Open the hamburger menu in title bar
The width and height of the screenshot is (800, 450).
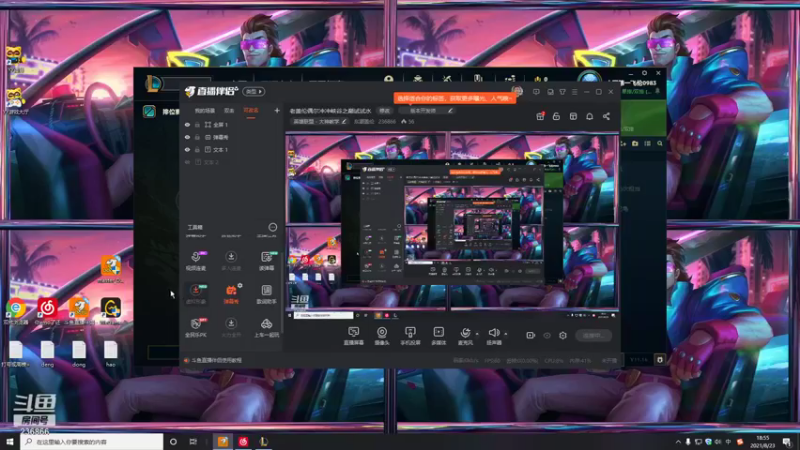[574, 92]
